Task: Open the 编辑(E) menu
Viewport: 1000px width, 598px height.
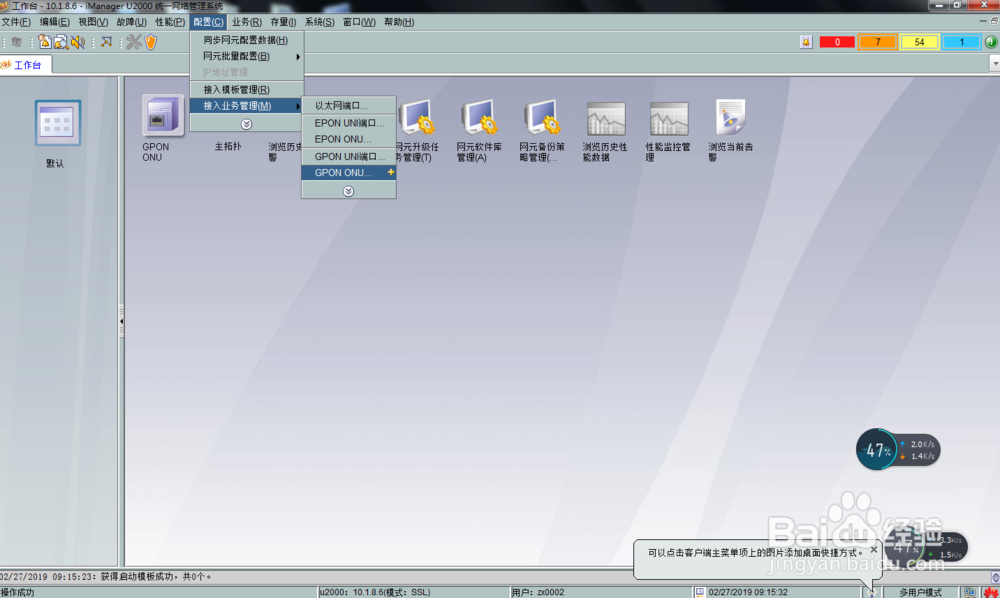Action: point(55,22)
